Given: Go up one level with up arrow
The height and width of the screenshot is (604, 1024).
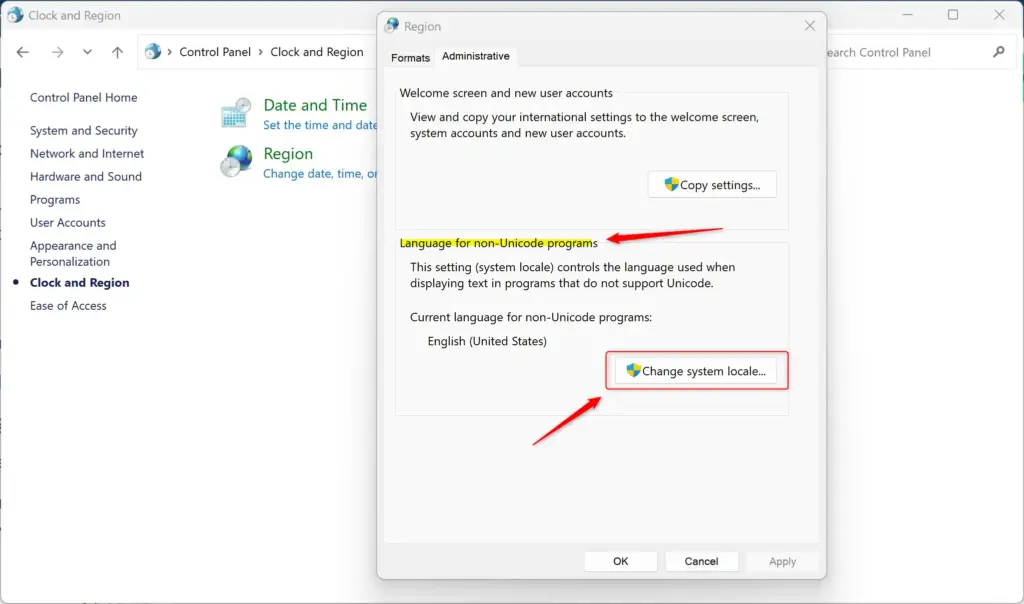Looking at the screenshot, I should [117, 52].
